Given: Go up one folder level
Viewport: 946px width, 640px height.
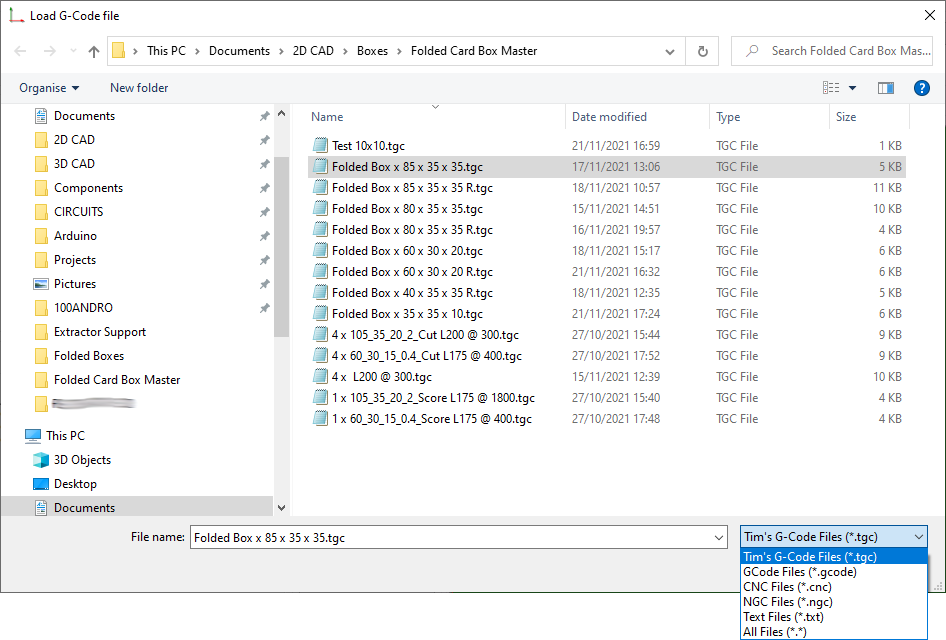Looking at the screenshot, I should pos(94,51).
